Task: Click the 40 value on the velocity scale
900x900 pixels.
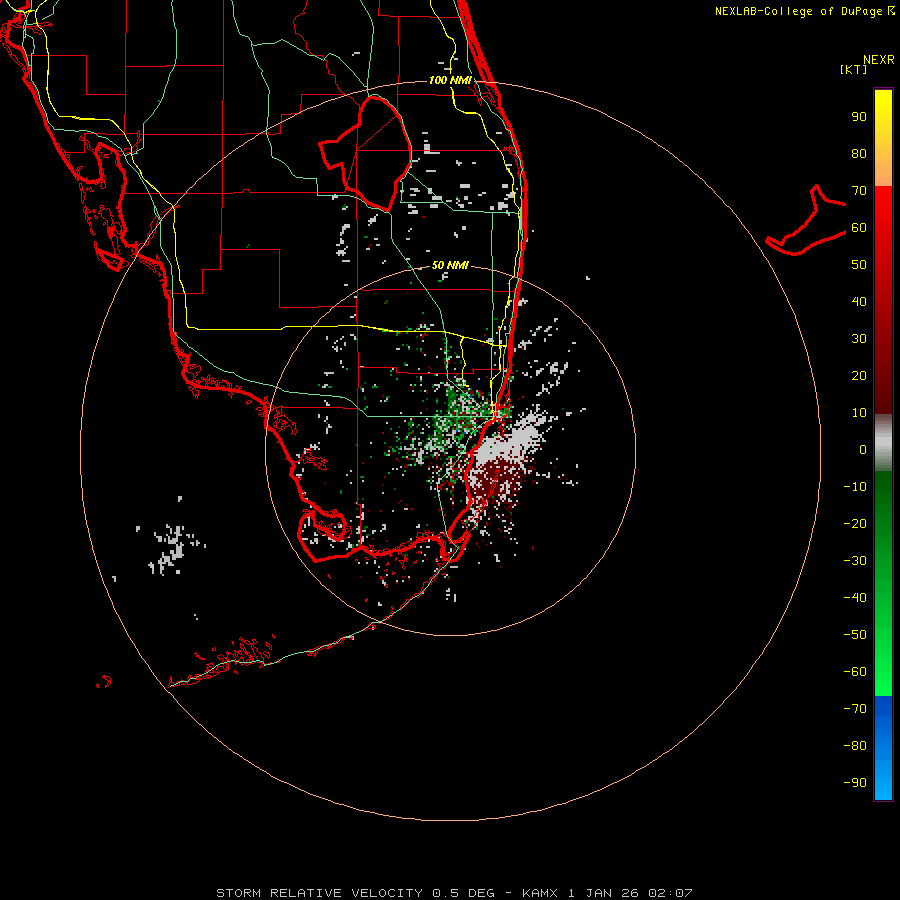Action: click(x=859, y=301)
